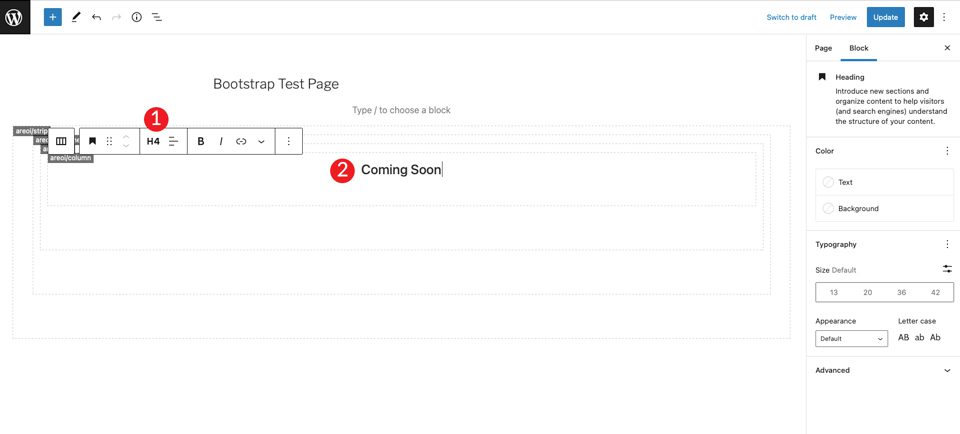
Task: Toggle the Settings gear icon
Action: click(923, 17)
